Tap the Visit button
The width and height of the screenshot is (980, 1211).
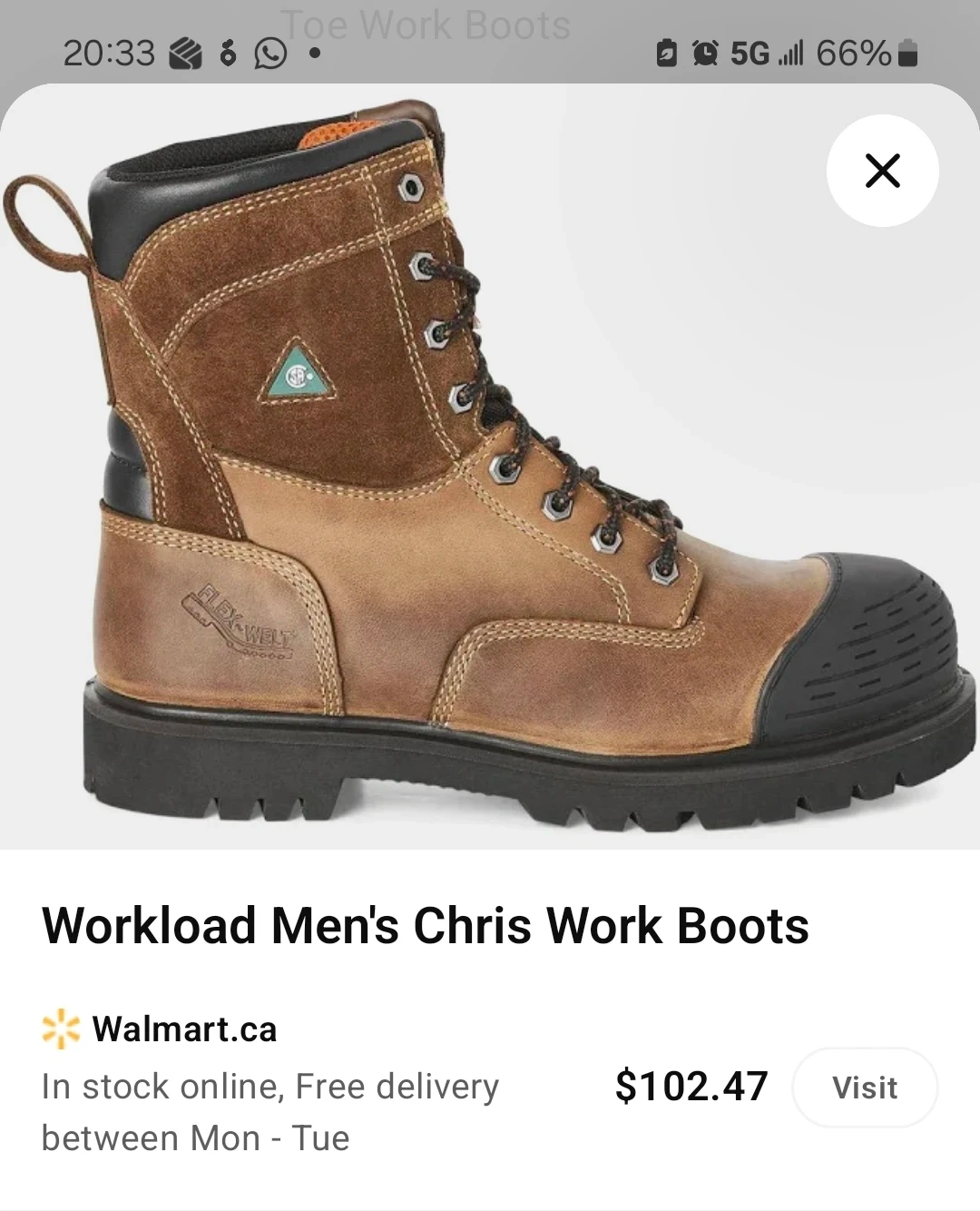865,1088
